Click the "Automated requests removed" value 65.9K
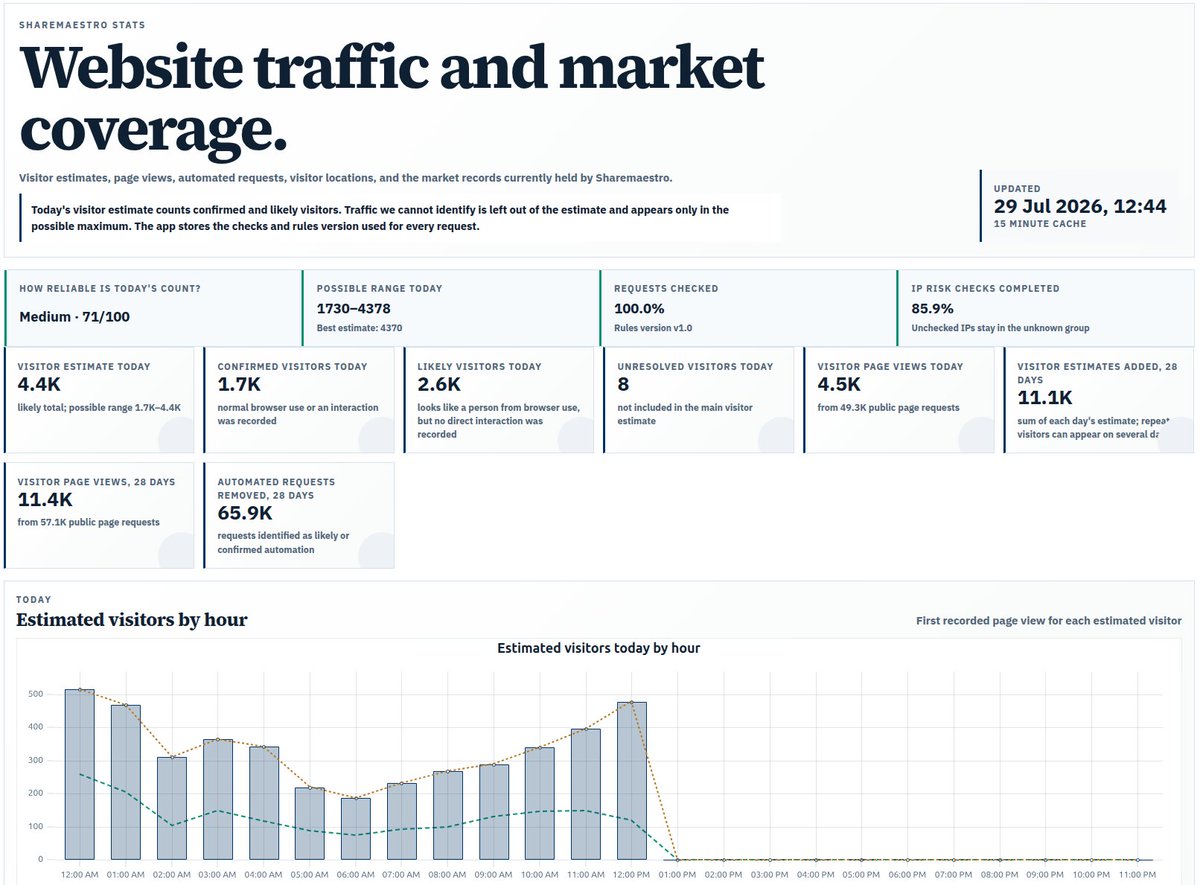 245,514
